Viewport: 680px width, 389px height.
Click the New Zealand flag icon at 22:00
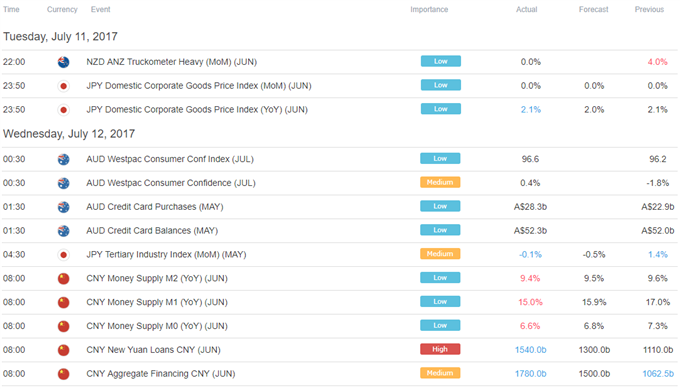coord(63,62)
